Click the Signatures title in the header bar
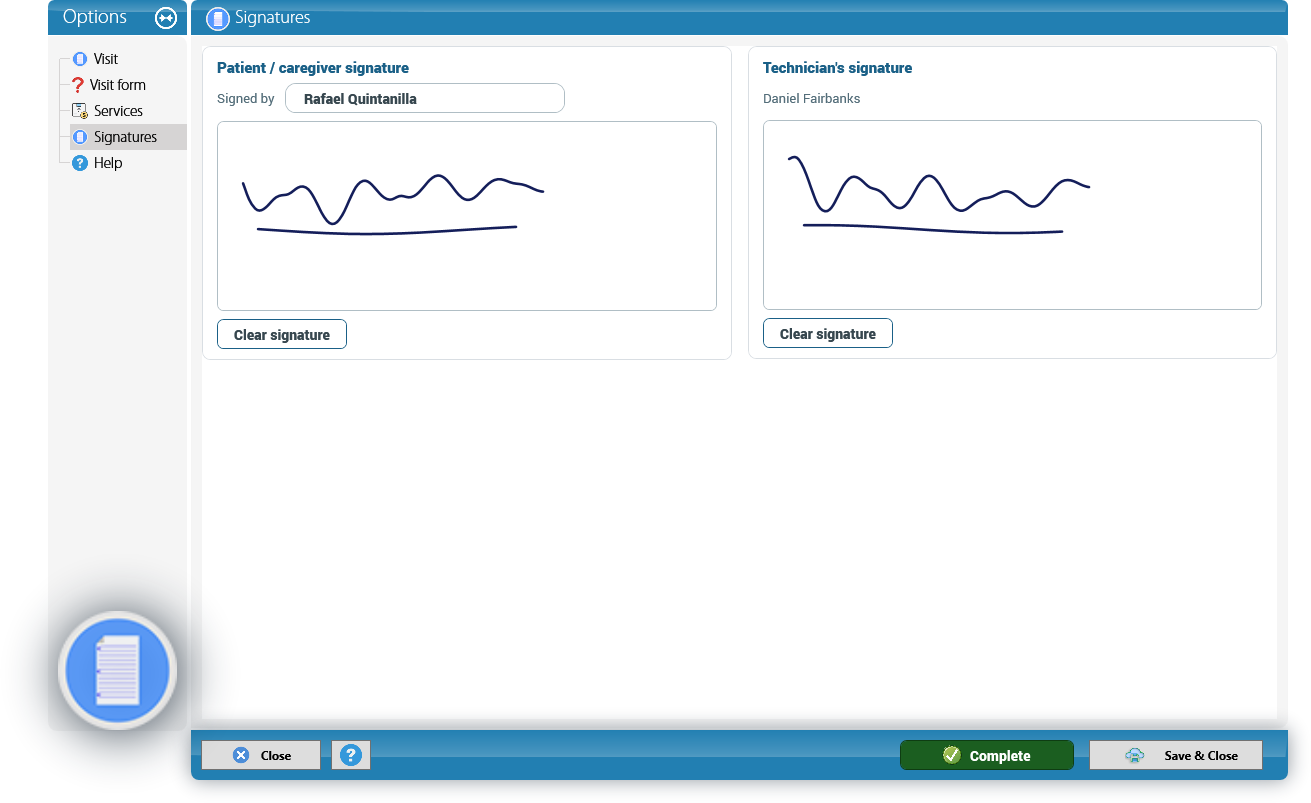This screenshot has width=1311, height=803. click(273, 17)
